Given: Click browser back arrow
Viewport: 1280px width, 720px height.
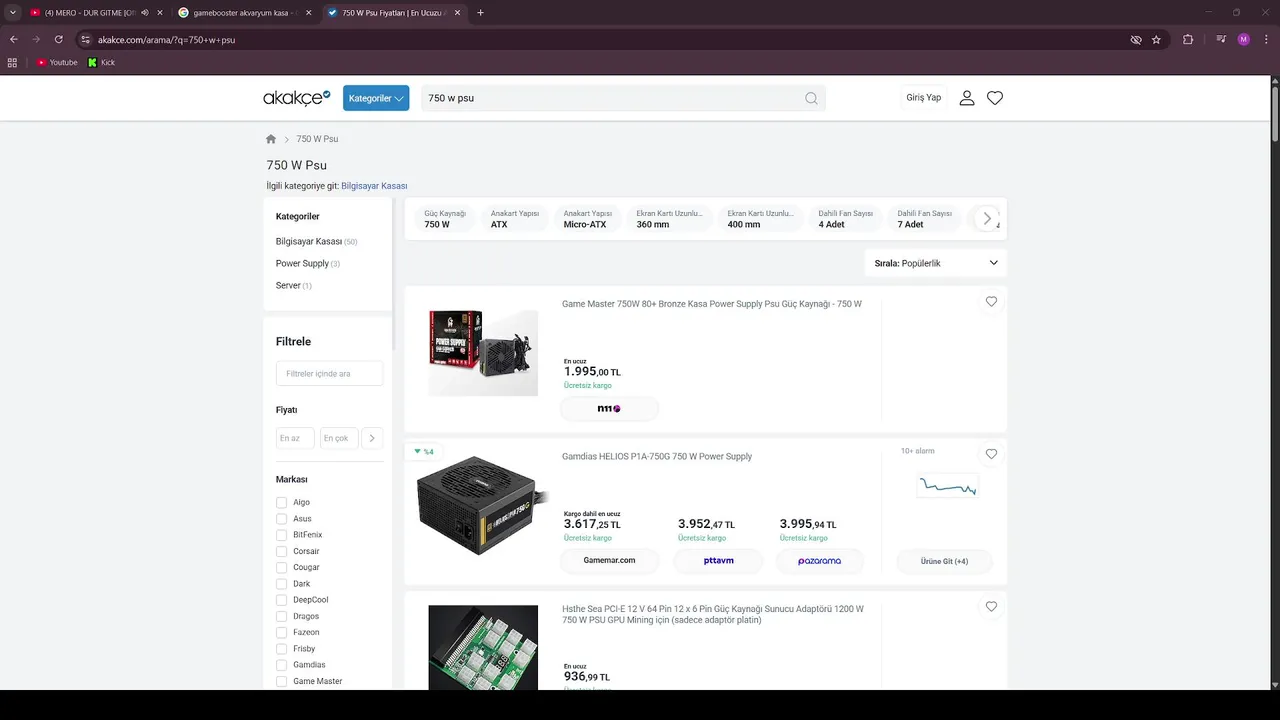Looking at the screenshot, I should pos(14,39).
